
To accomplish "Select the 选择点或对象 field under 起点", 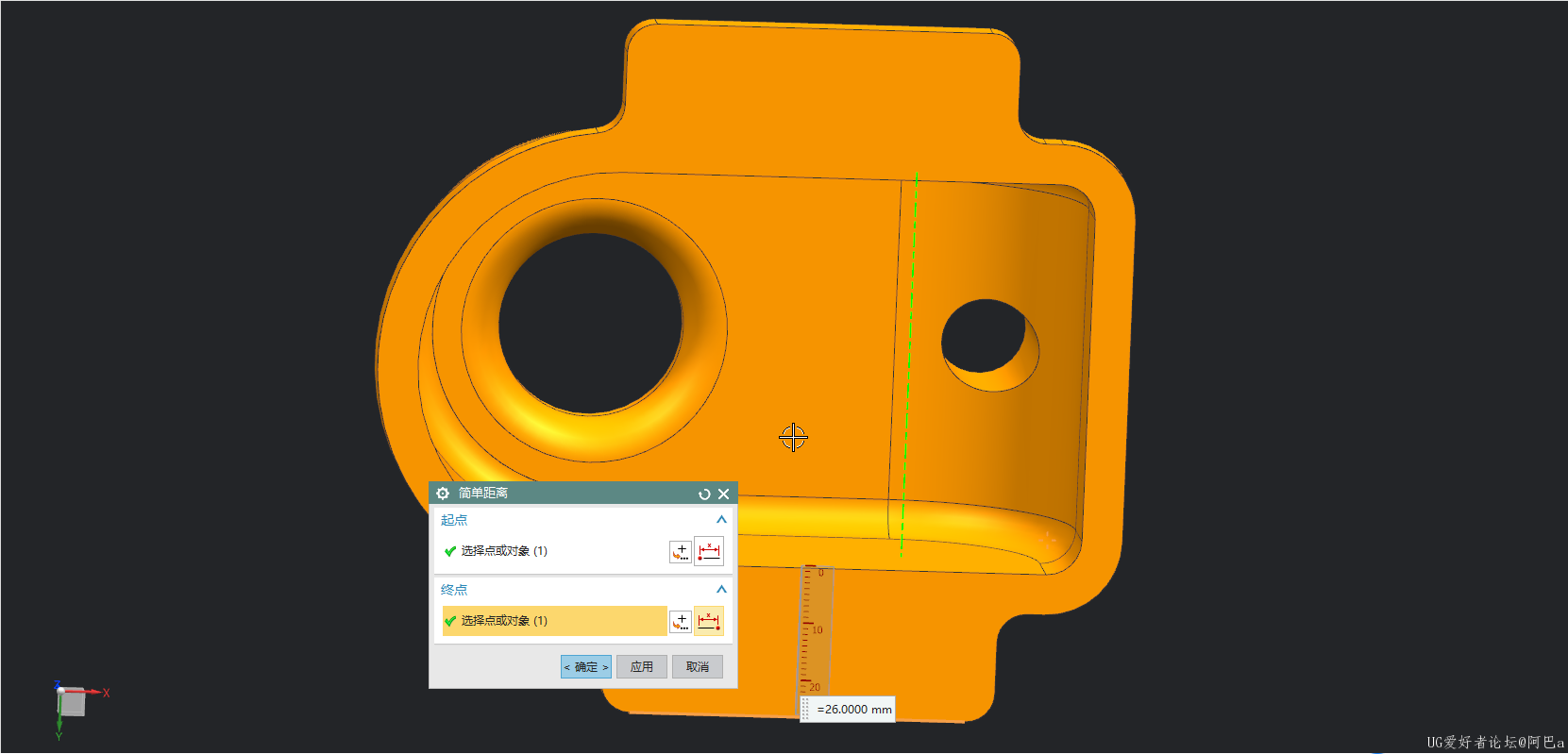I will coord(554,551).
